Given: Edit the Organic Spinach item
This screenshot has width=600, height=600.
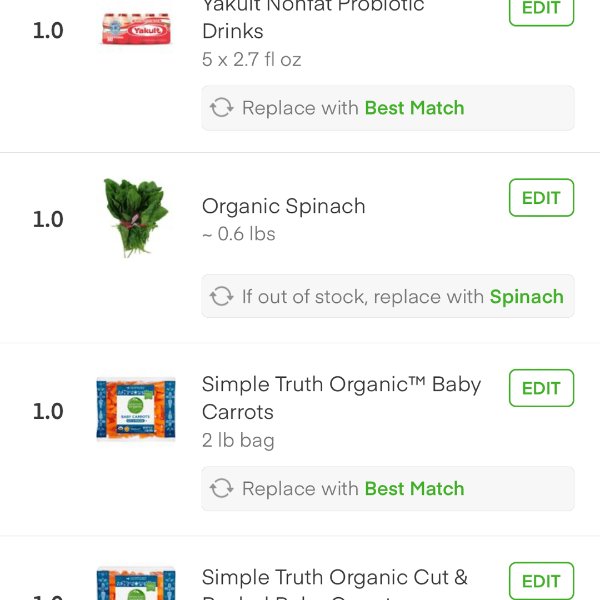Looking at the screenshot, I should (x=541, y=198).
